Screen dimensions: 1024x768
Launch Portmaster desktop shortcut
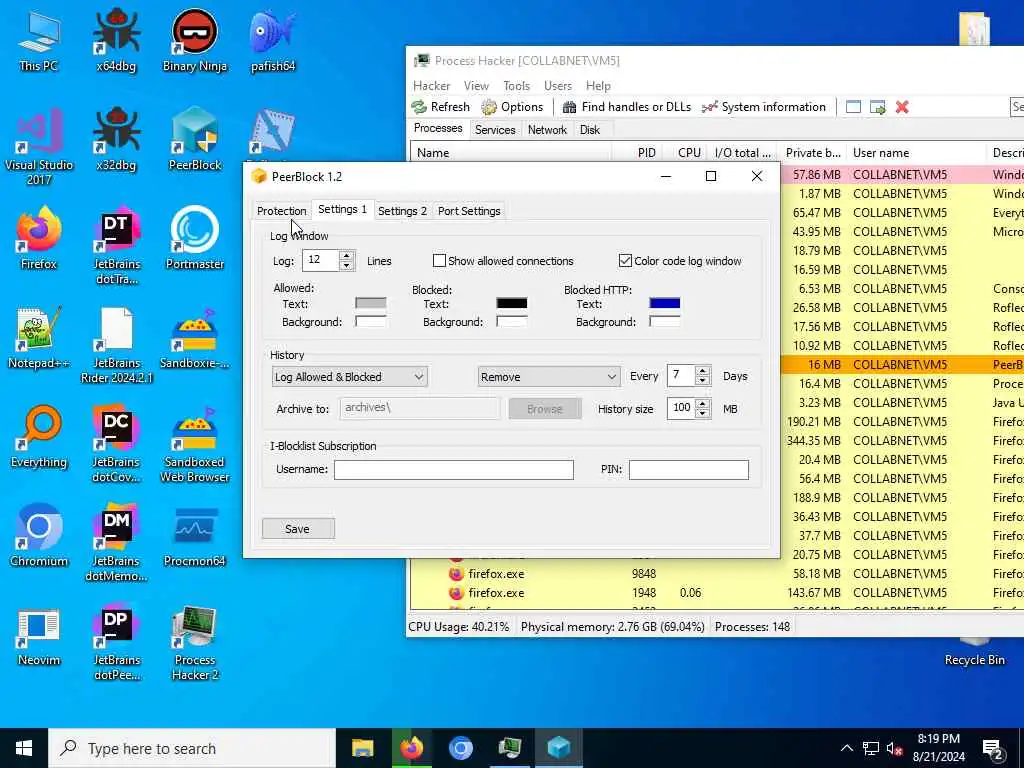click(195, 239)
